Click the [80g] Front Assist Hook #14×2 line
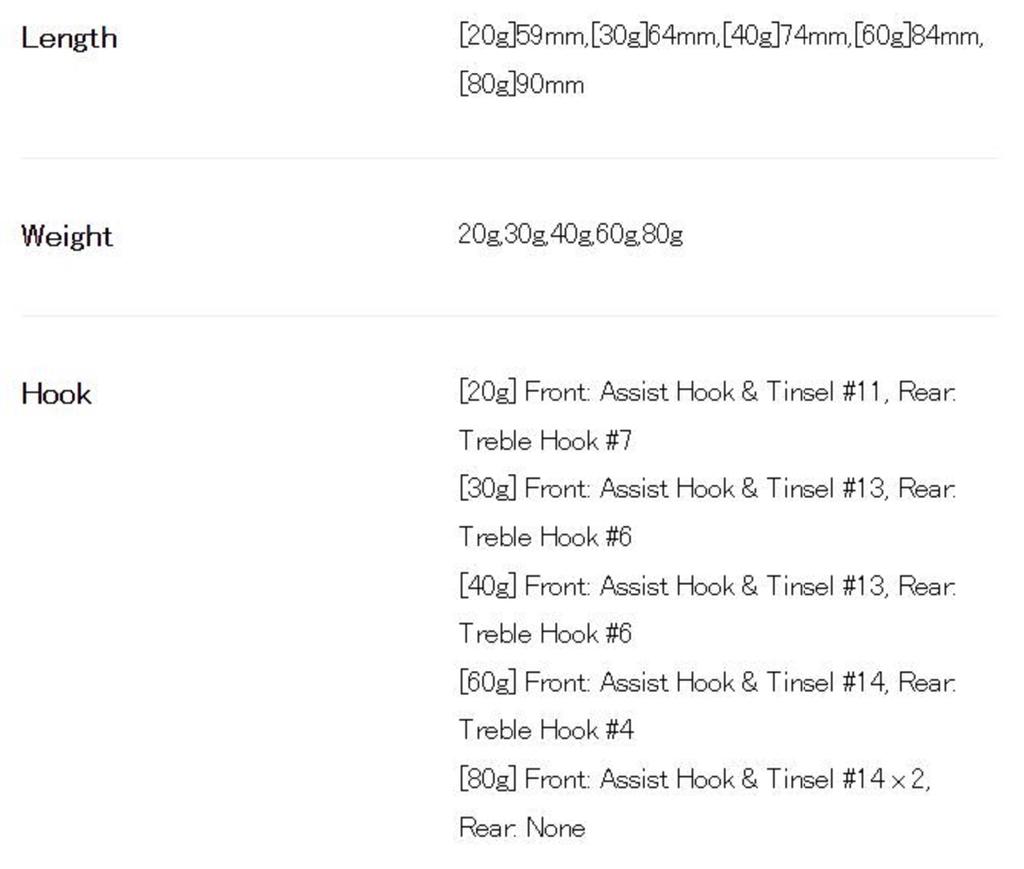The width and height of the screenshot is (1024, 869). 694,779
